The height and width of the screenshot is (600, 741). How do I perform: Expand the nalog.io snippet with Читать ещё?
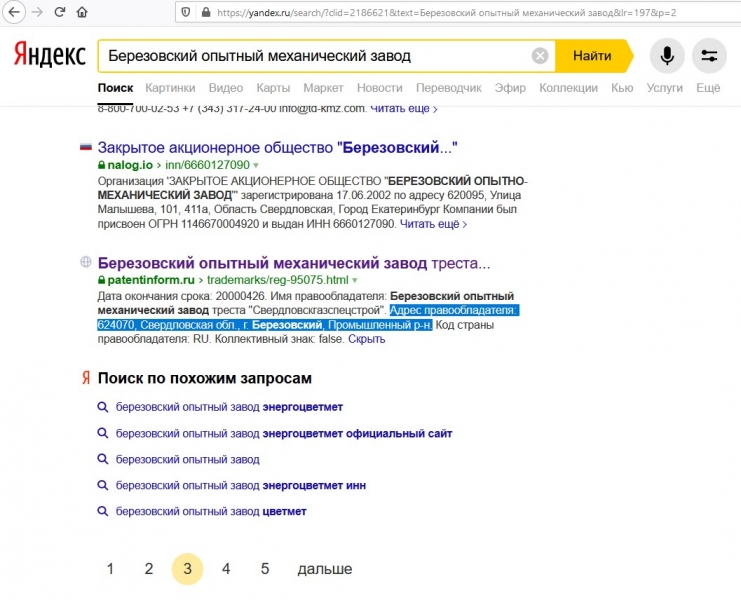pos(433,224)
